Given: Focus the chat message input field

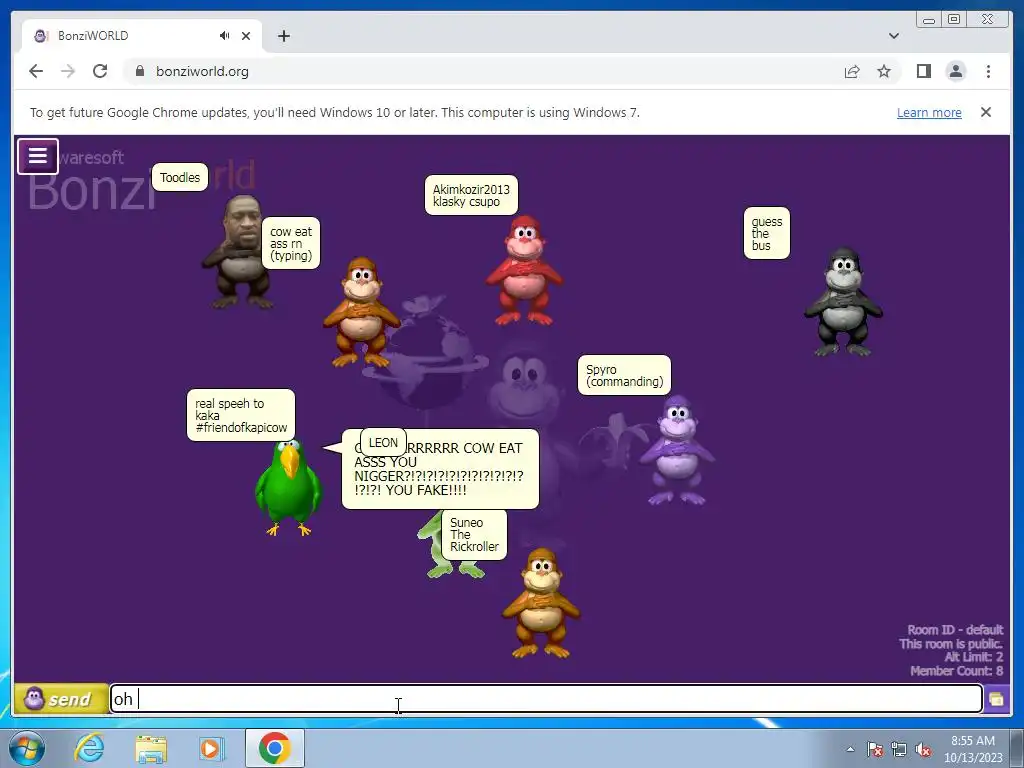Looking at the screenshot, I should [x=546, y=699].
